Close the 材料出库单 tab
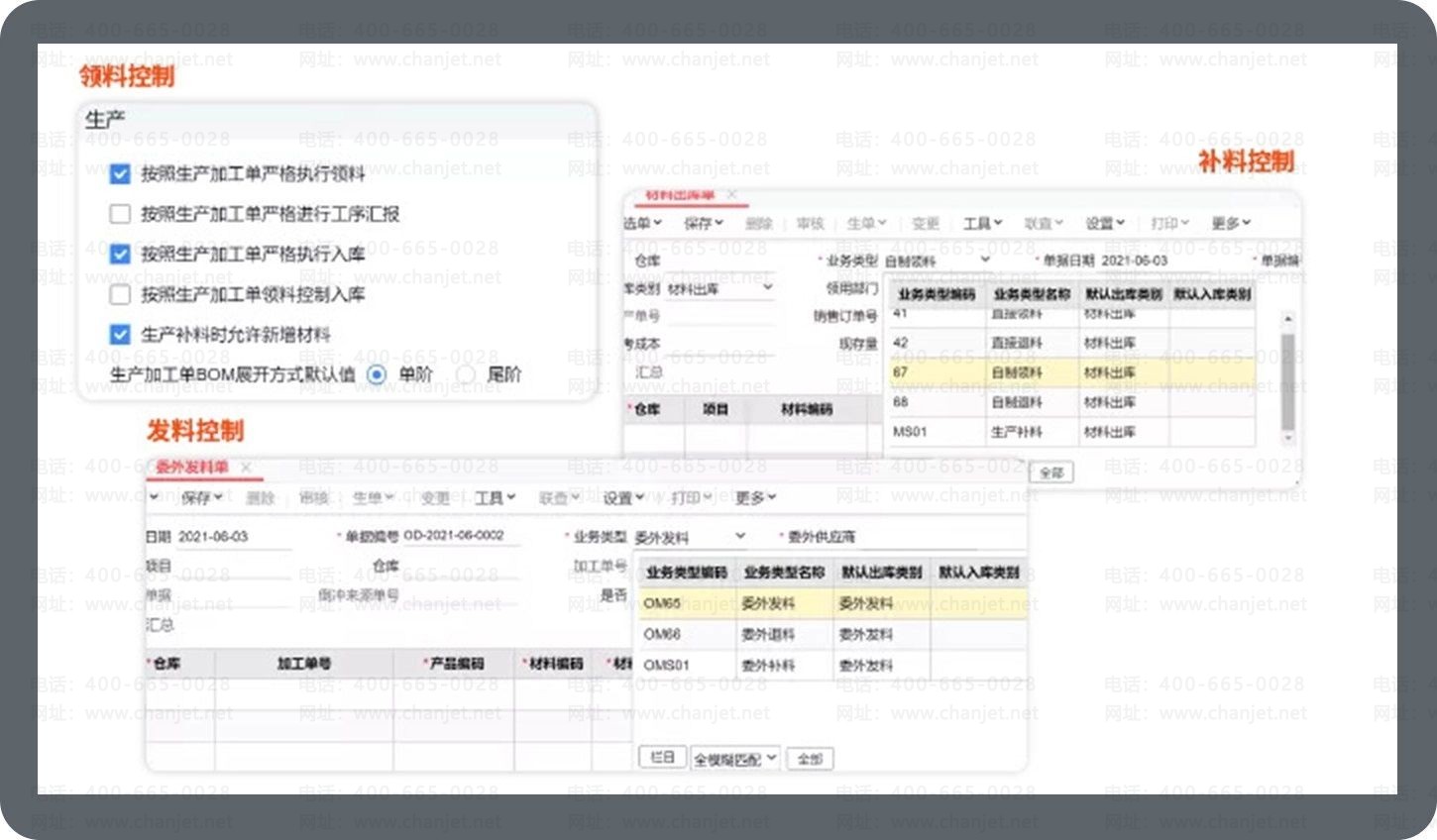The image size is (1437, 840). tap(731, 195)
